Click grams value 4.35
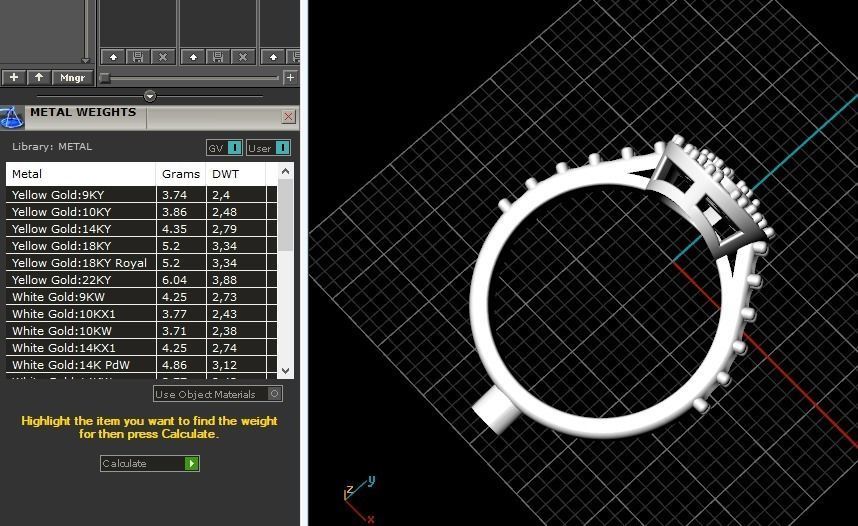The width and height of the screenshot is (858, 526). [x=175, y=229]
